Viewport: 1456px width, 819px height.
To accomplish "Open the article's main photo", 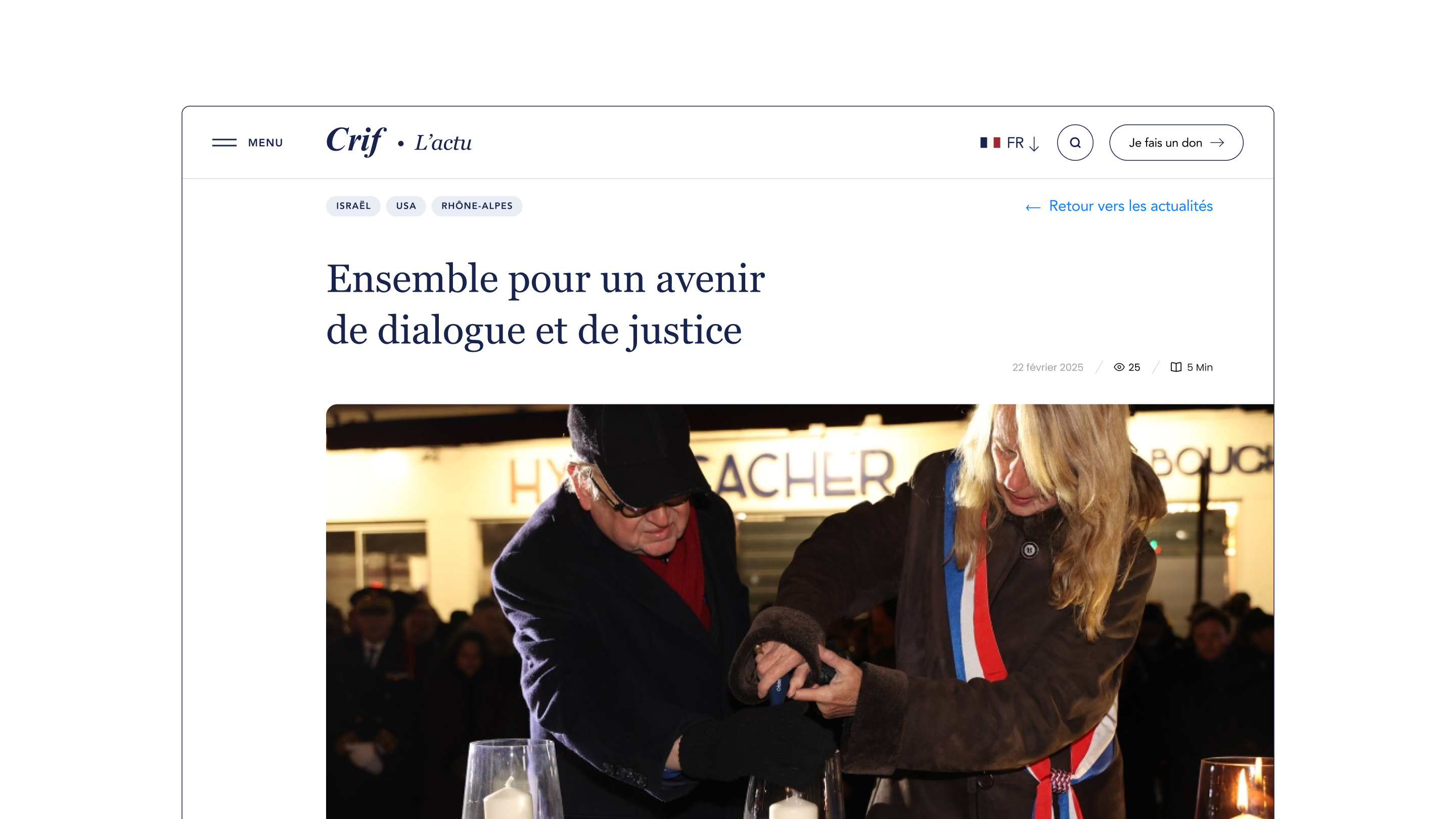I will pos(800,612).
